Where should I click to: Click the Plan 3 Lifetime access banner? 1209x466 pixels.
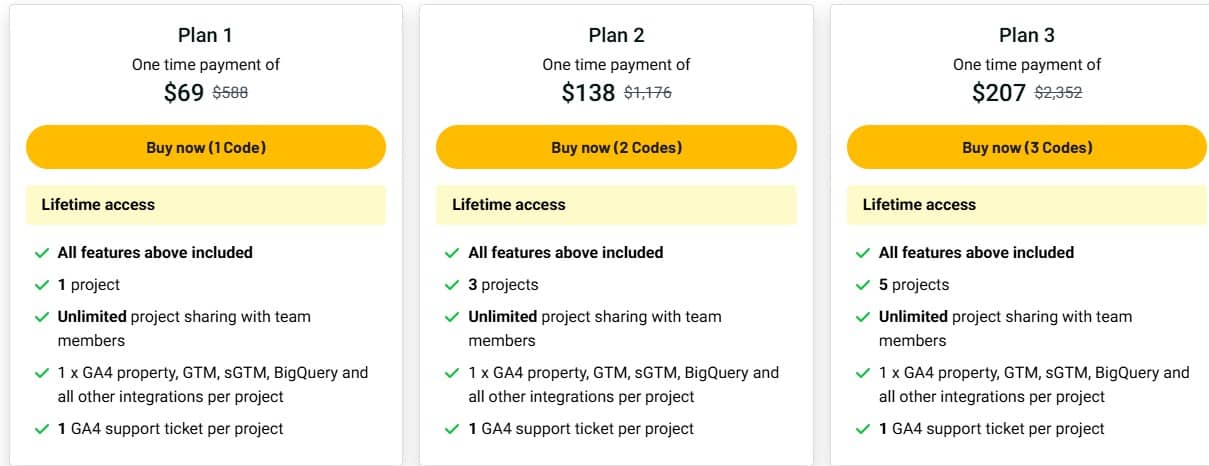click(1026, 205)
